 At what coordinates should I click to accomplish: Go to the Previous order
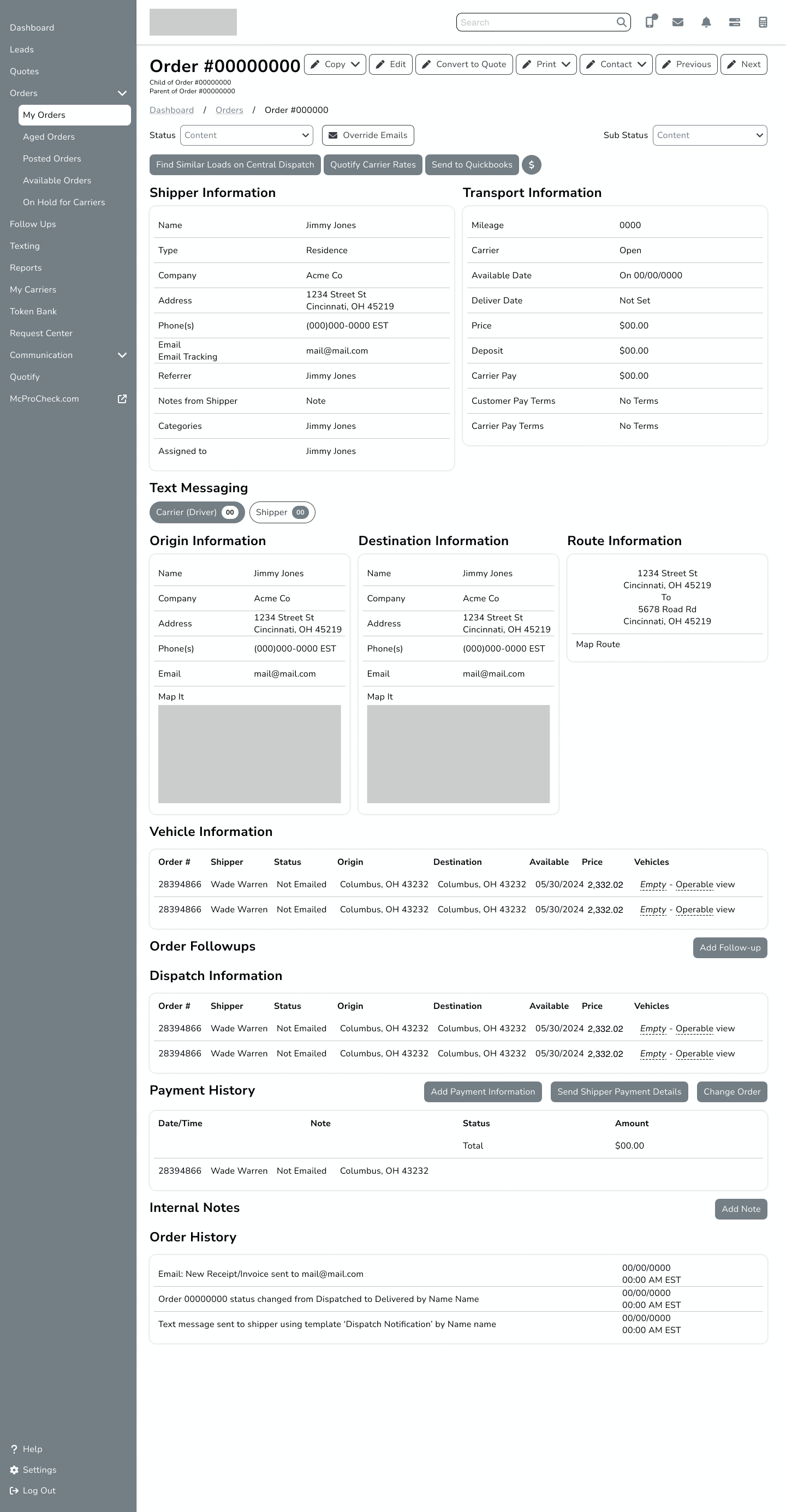[687, 64]
